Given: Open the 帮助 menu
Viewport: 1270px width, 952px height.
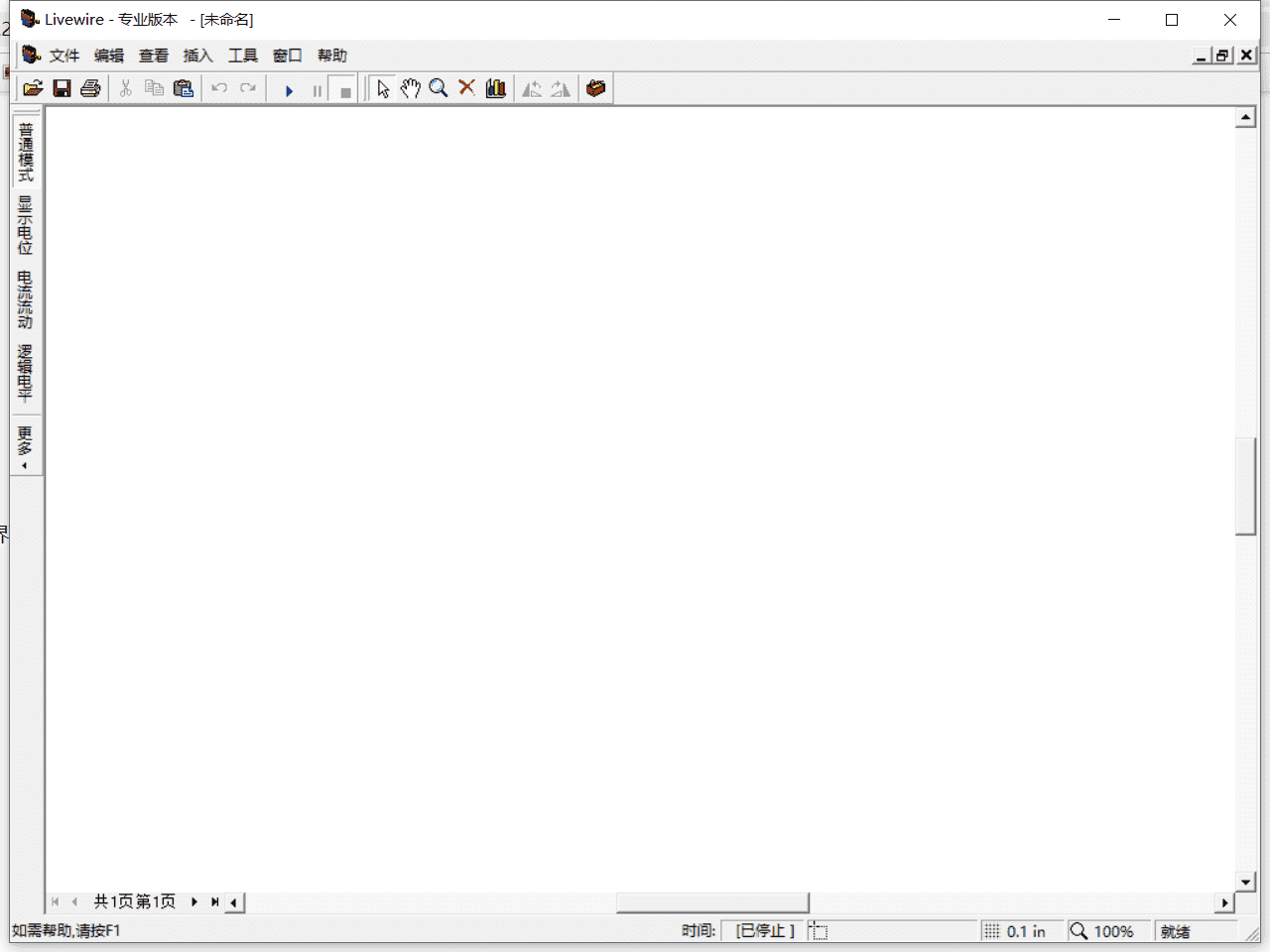Looking at the screenshot, I should [x=332, y=56].
